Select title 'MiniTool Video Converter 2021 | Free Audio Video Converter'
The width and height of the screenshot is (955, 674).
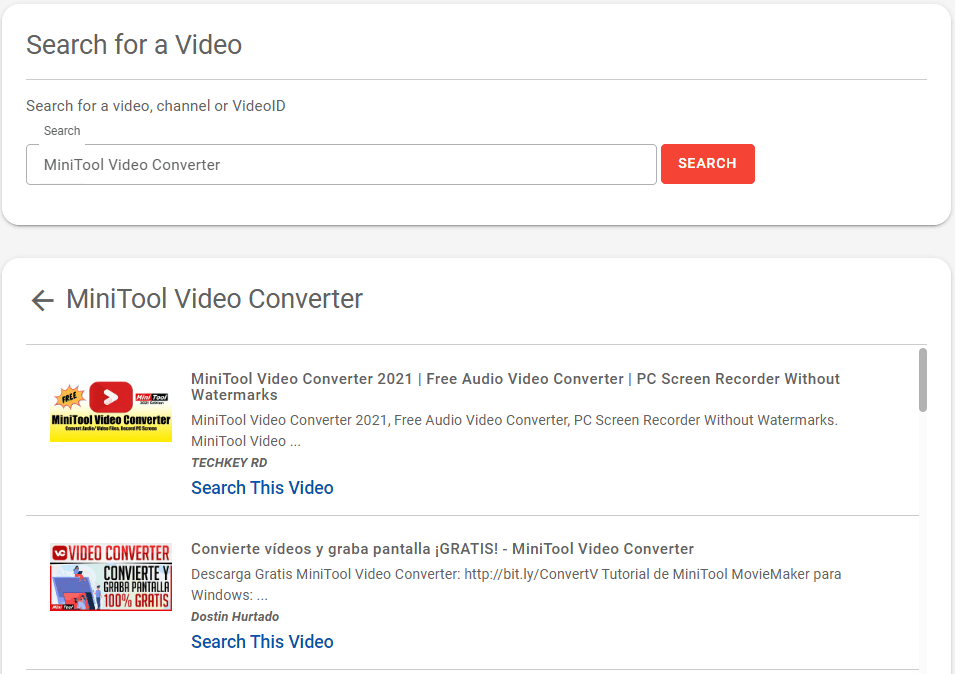click(515, 387)
